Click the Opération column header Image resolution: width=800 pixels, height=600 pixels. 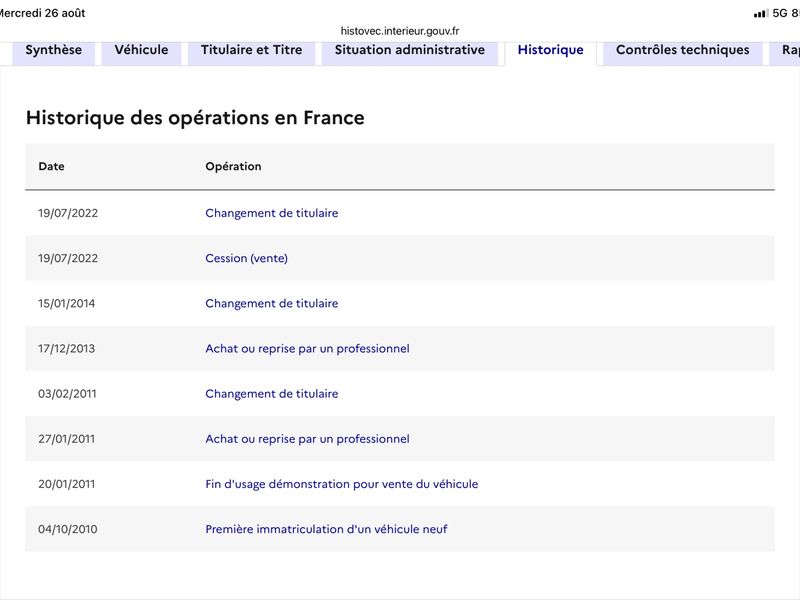tap(233, 166)
